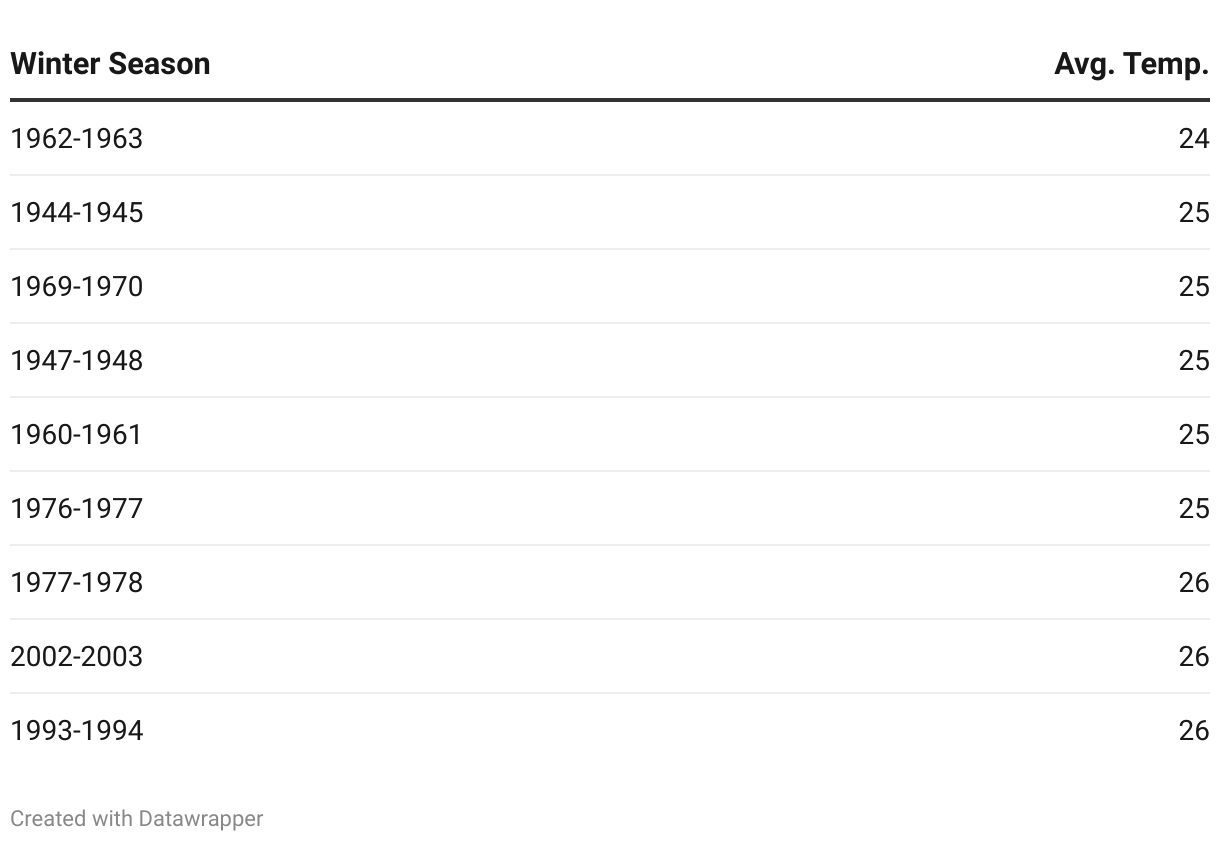Click temperature value in 1944-1945 row

coord(1193,212)
